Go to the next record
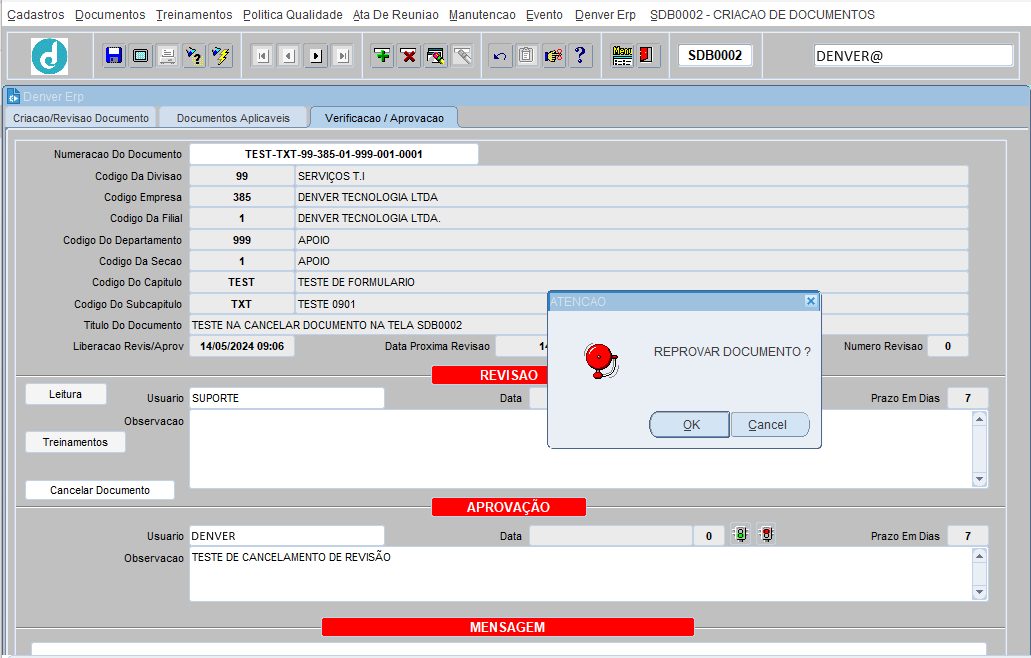Image resolution: width=1031 pixels, height=658 pixels. (316, 56)
